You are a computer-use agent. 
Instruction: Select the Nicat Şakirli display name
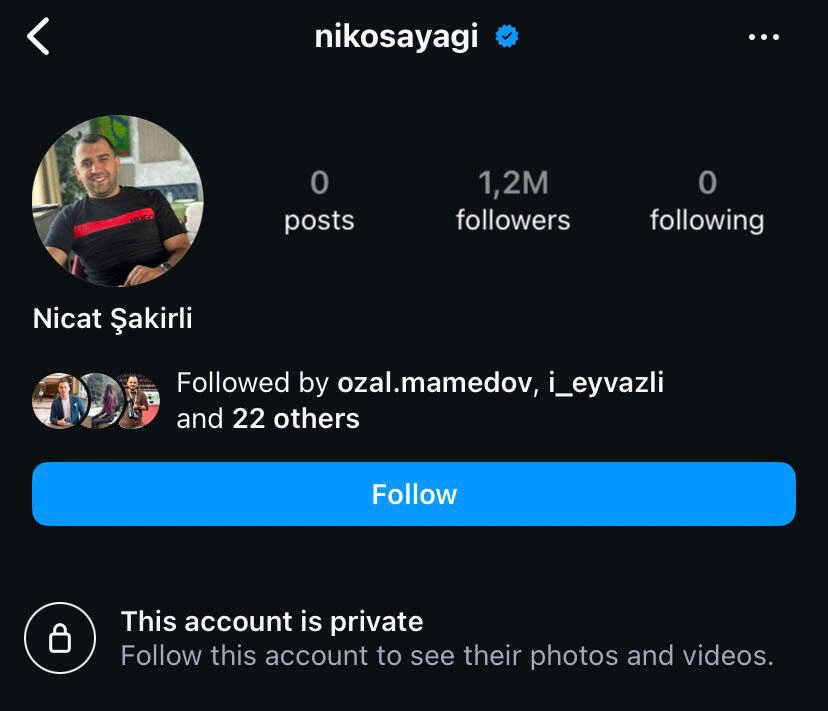click(113, 319)
